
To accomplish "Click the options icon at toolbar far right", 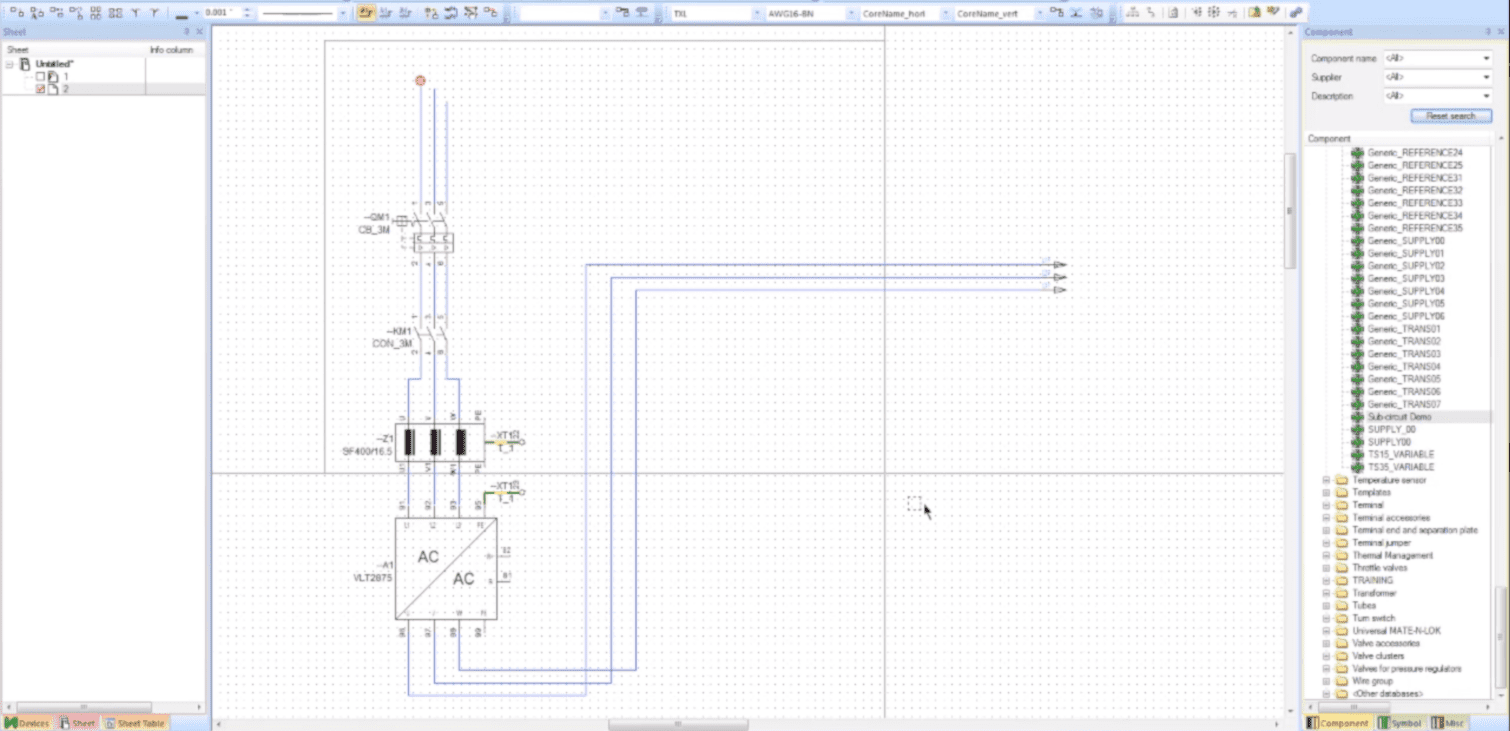I will pyautogui.click(x=1296, y=13).
